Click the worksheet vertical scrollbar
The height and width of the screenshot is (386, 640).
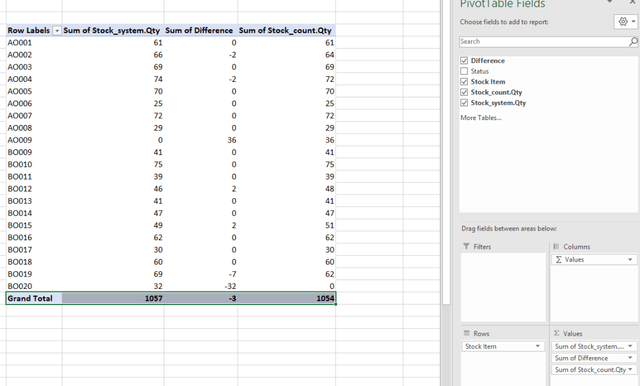pyautogui.click(x=446, y=151)
